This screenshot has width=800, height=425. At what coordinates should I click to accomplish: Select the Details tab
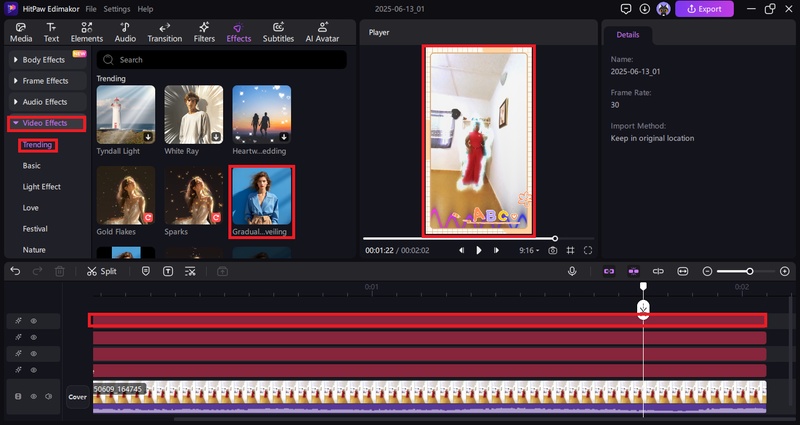pos(628,35)
